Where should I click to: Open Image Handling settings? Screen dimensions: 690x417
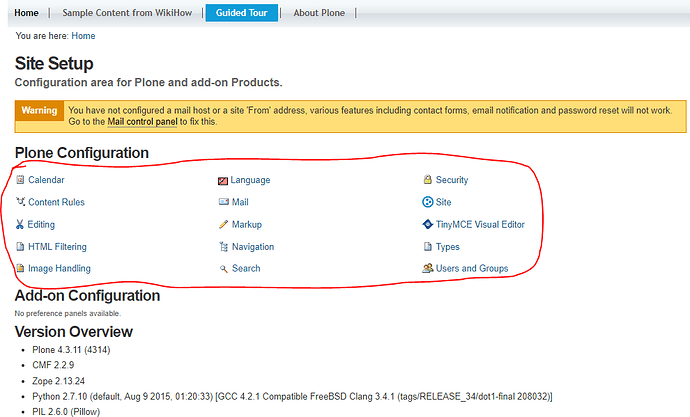[x=59, y=268]
